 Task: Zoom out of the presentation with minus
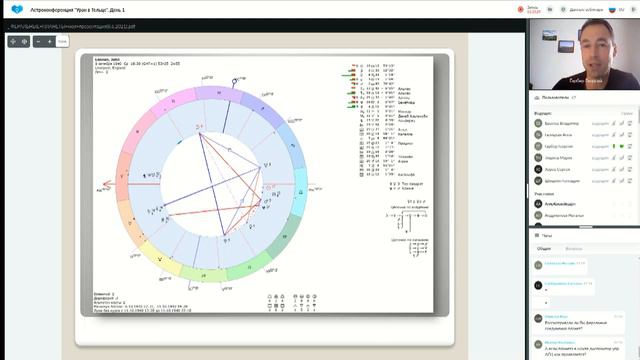(x=38, y=41)
